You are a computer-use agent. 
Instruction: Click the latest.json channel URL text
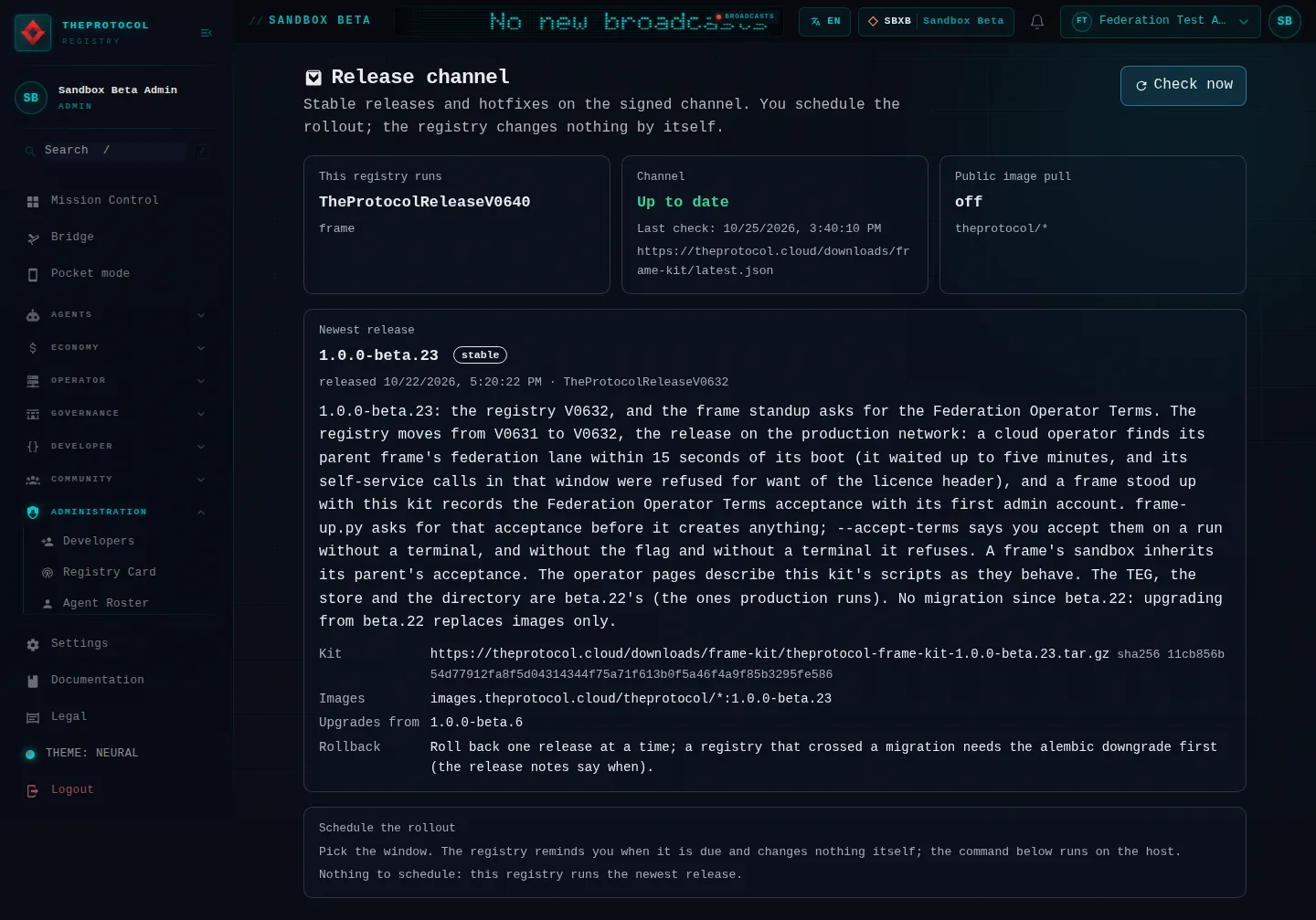(773, 261)
